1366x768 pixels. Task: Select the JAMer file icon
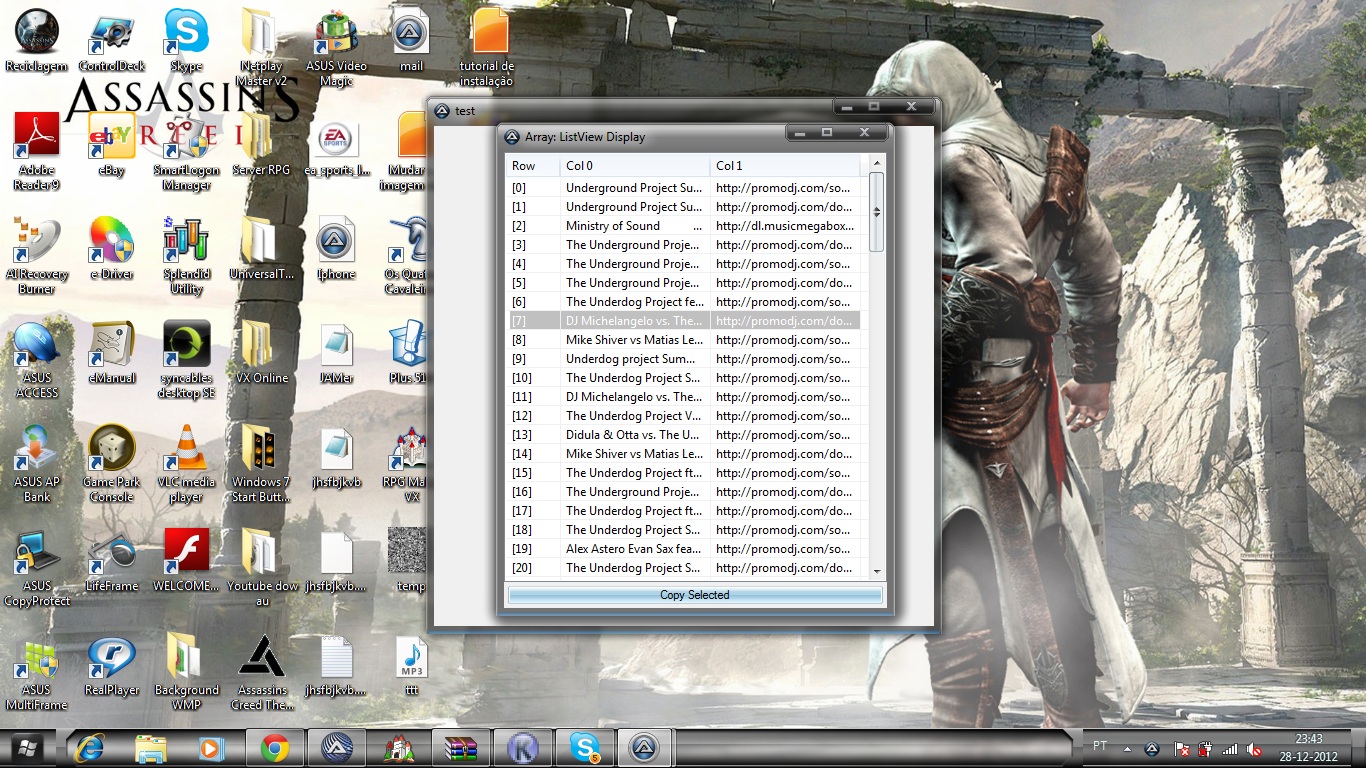click(336, 352)
